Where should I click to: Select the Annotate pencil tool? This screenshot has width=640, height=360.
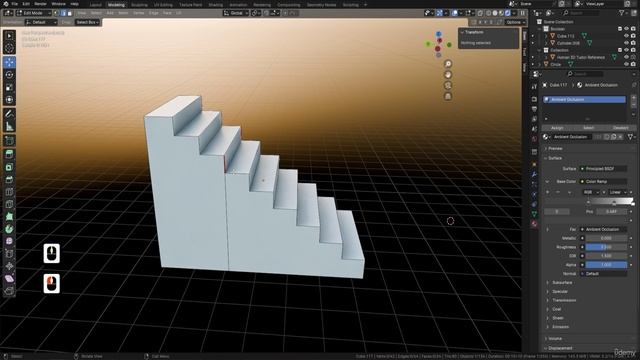[9, 114]
